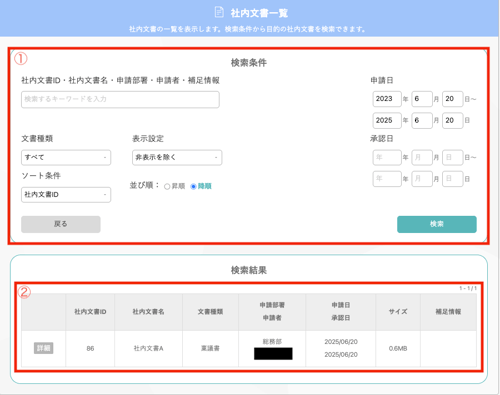This screenshot has width=500, height=395.
Task: Click the 文書種類 column header in results
Action: [x=210, y=312]
